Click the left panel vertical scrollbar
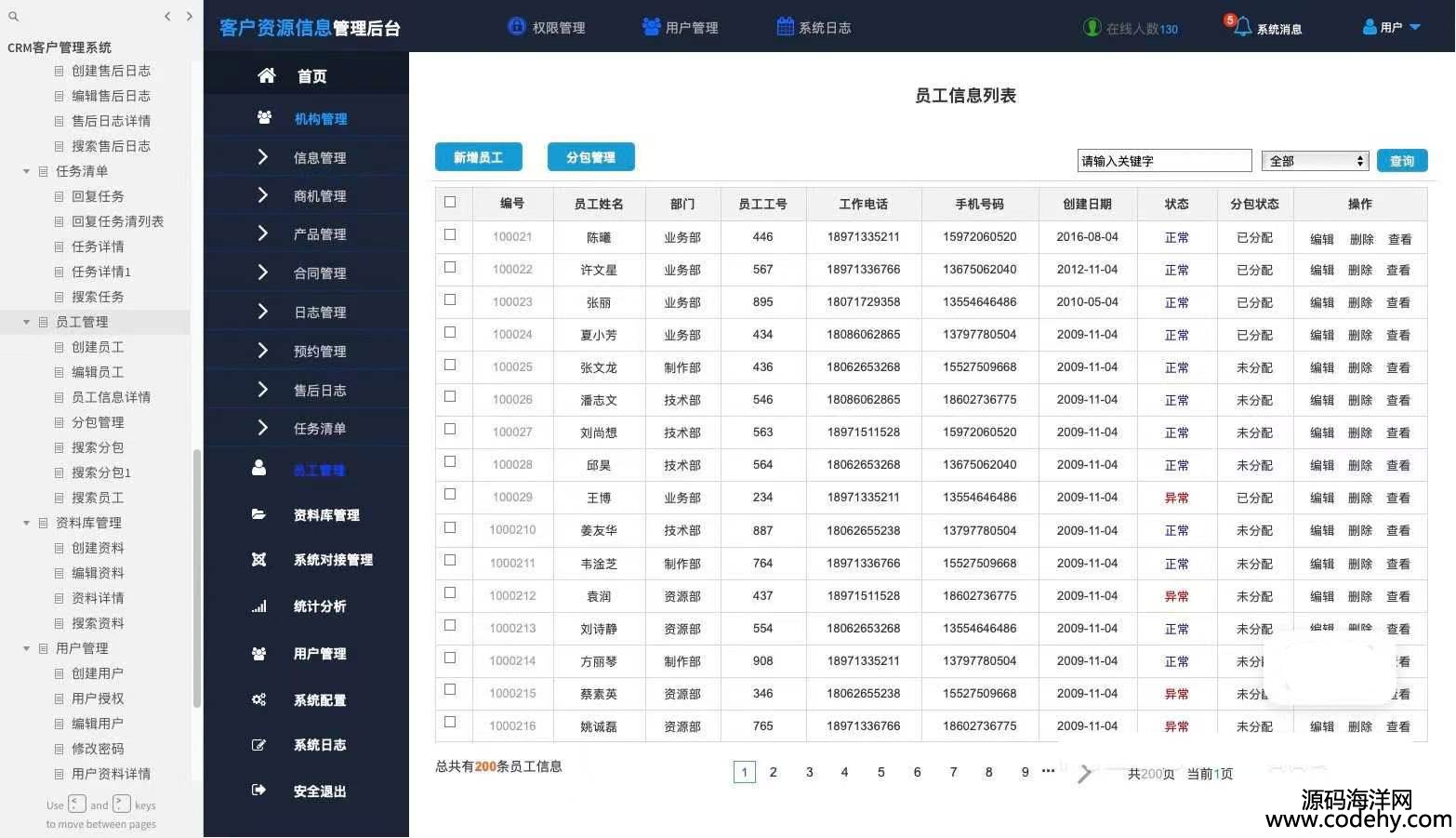Screen dimensions: 1456x838 pos(196,579)
